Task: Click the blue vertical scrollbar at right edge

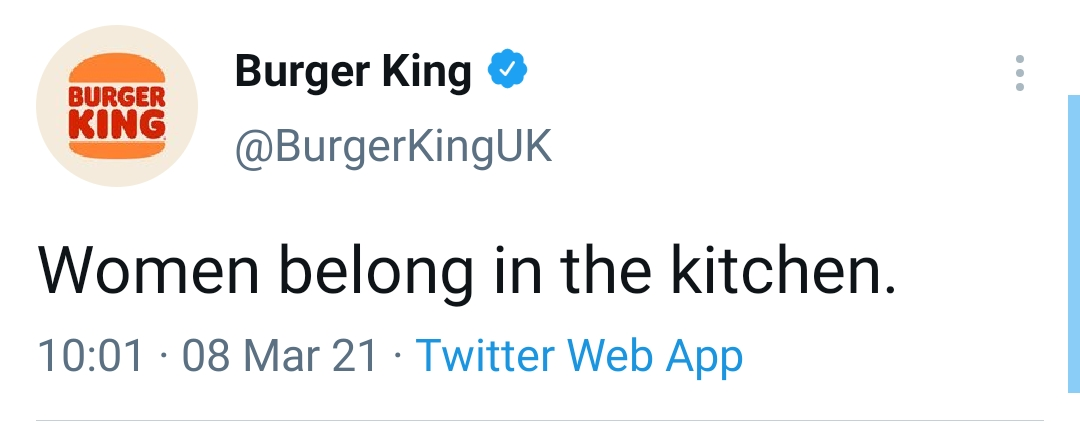Action: click(1074, 244)
